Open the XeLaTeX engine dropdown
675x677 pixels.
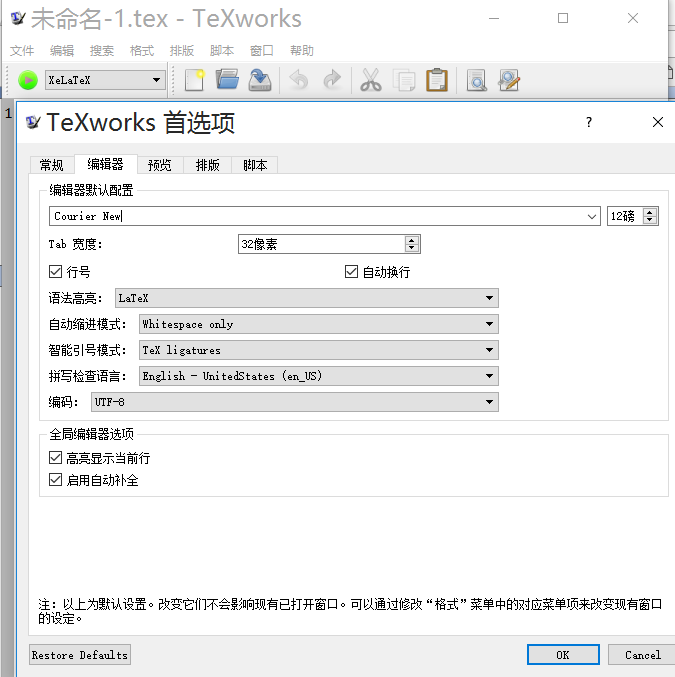[x=105, y=80]
